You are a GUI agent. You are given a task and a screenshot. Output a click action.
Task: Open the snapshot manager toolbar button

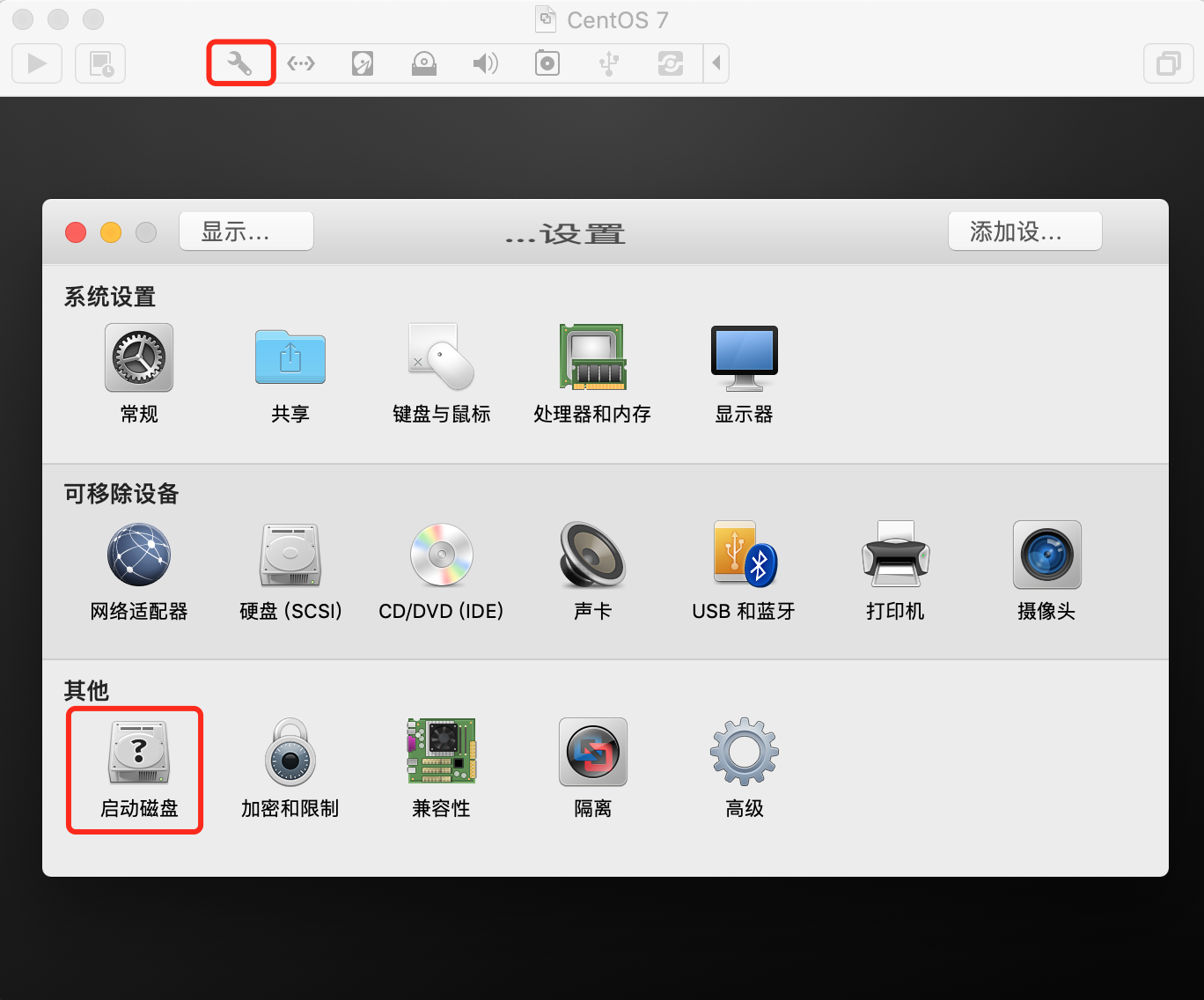(x=100, y=63)
